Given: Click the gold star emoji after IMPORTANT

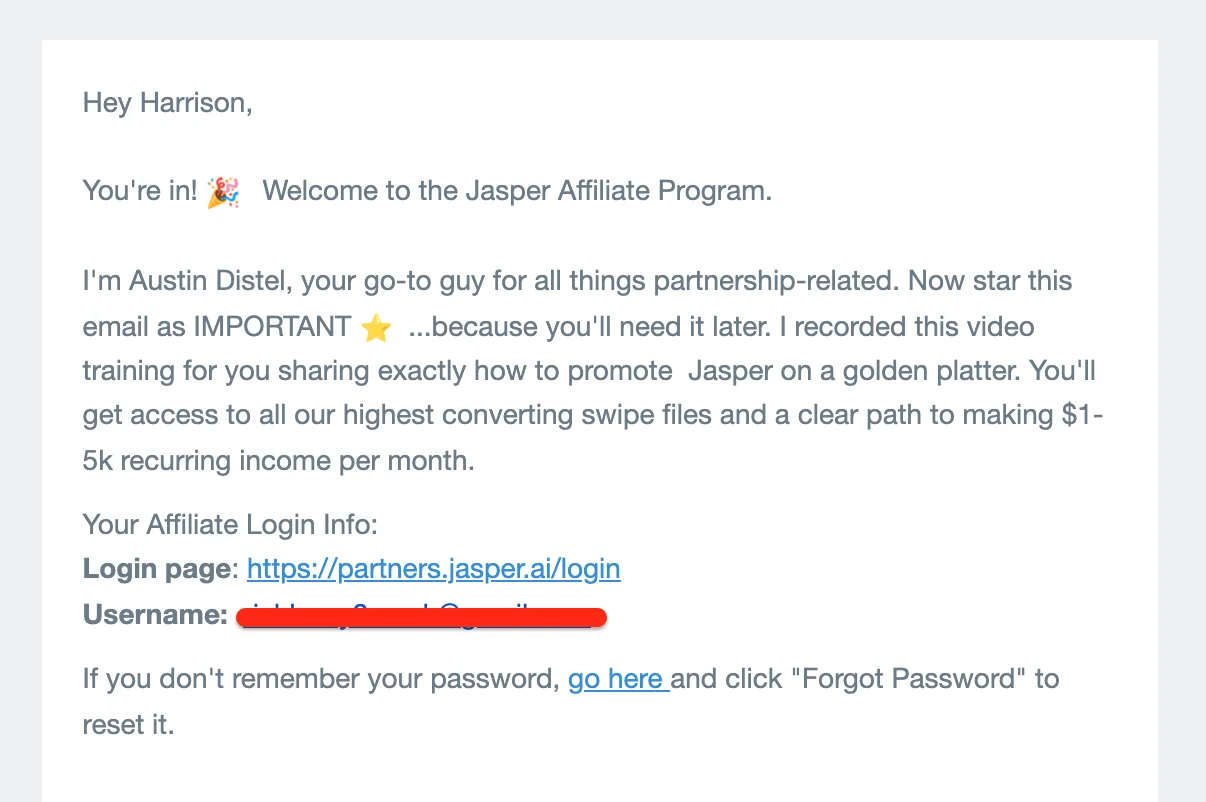Looking at the screenshot, I should tap(376, 328).
